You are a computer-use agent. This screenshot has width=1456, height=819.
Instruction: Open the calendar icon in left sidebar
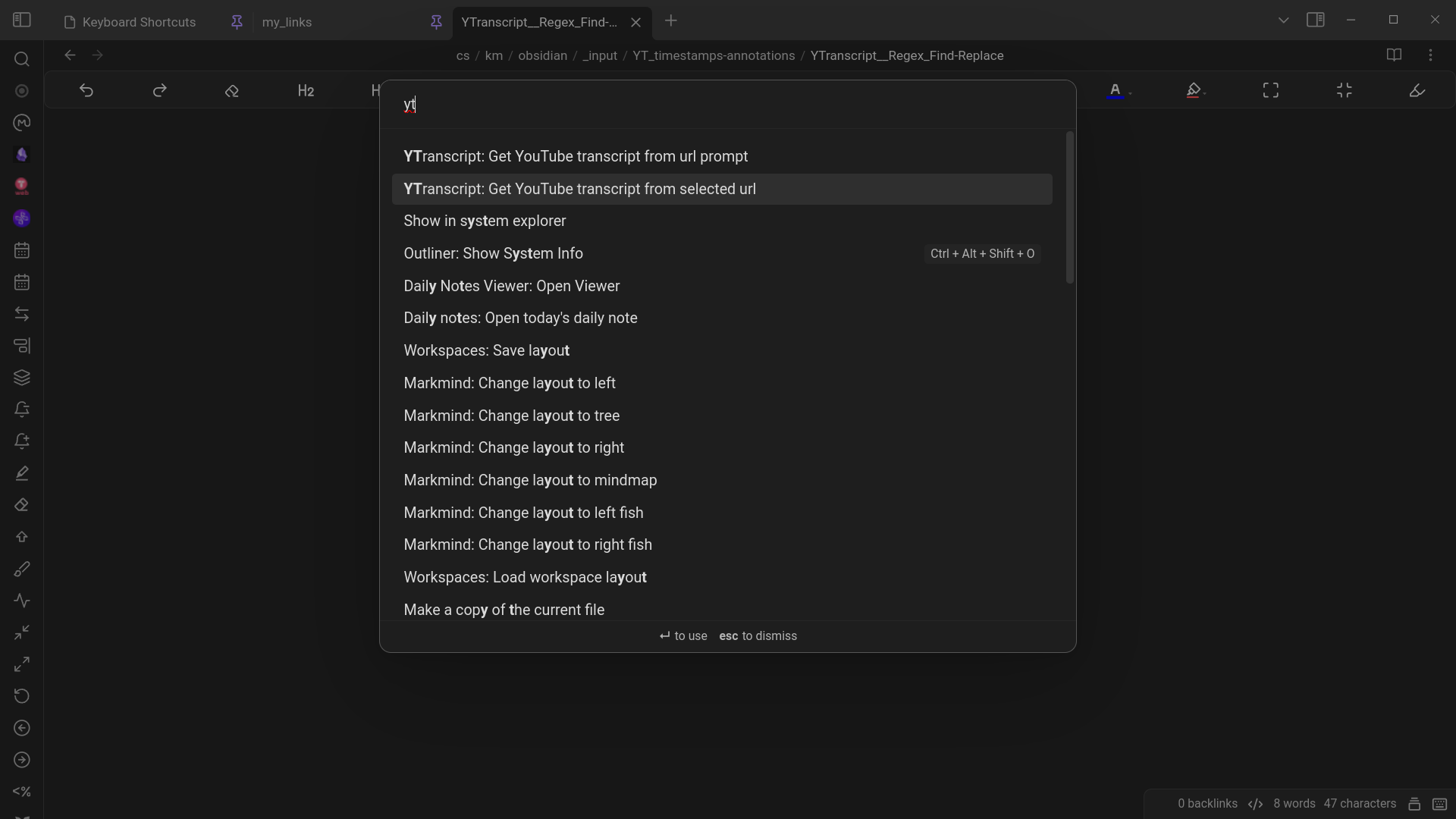click(22, 250)
